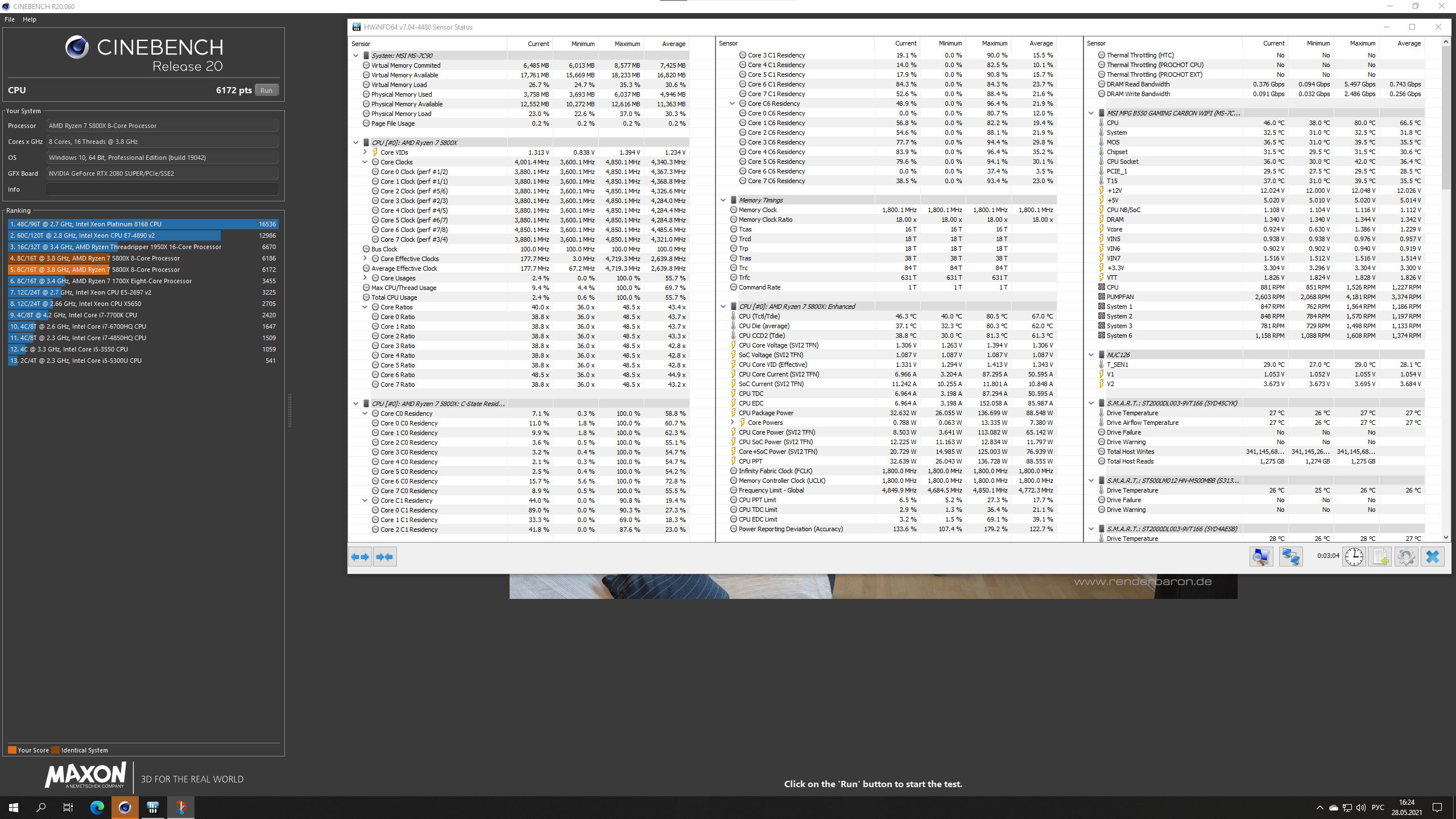Click the blue X close sensors icon
The height and width of the screenshot is (819, 1456).
tap(1433, 556)
